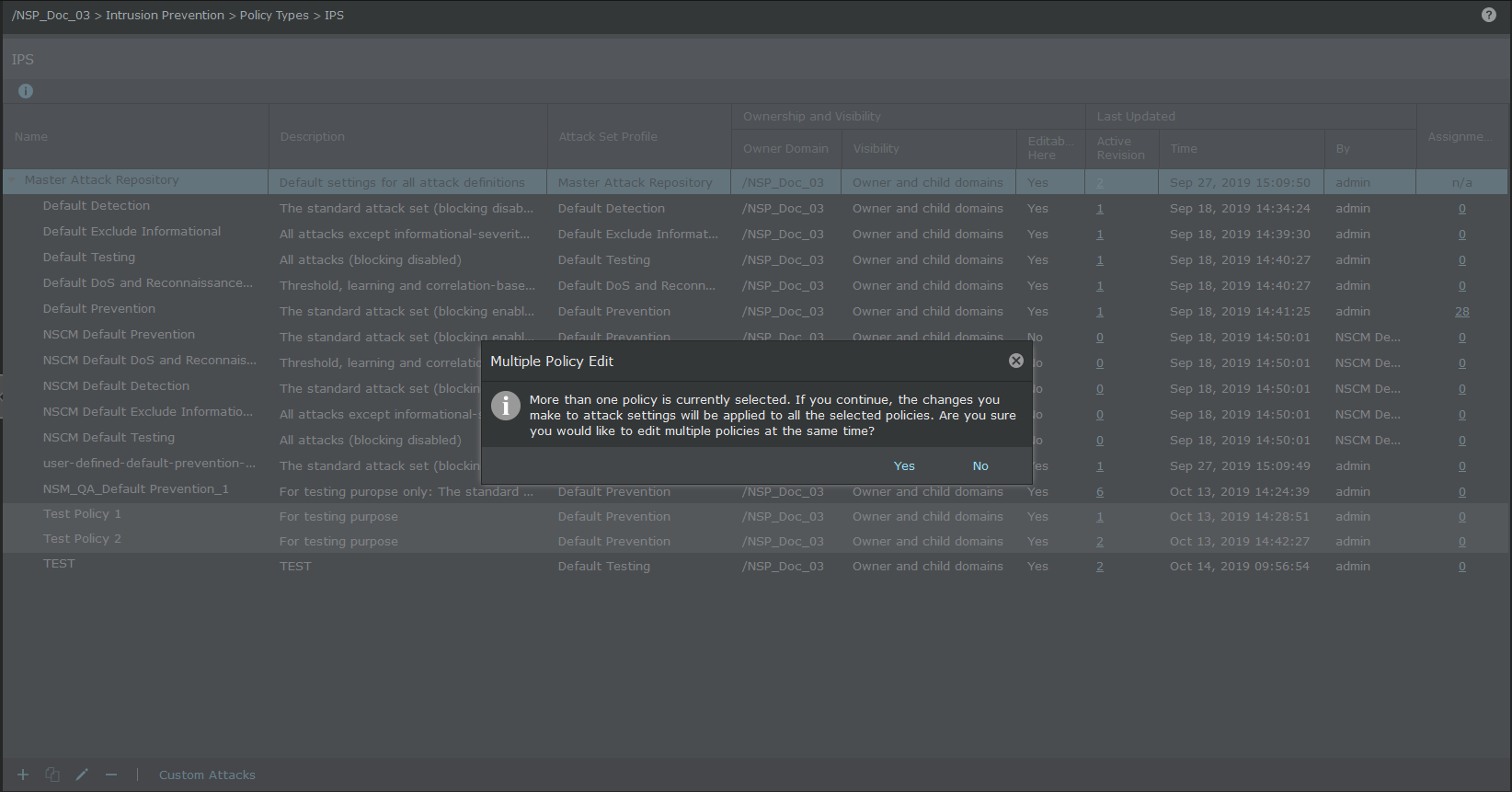Sort by the Visibility column header
Viewport: 1512px width, 792px height.
point(876,148)
